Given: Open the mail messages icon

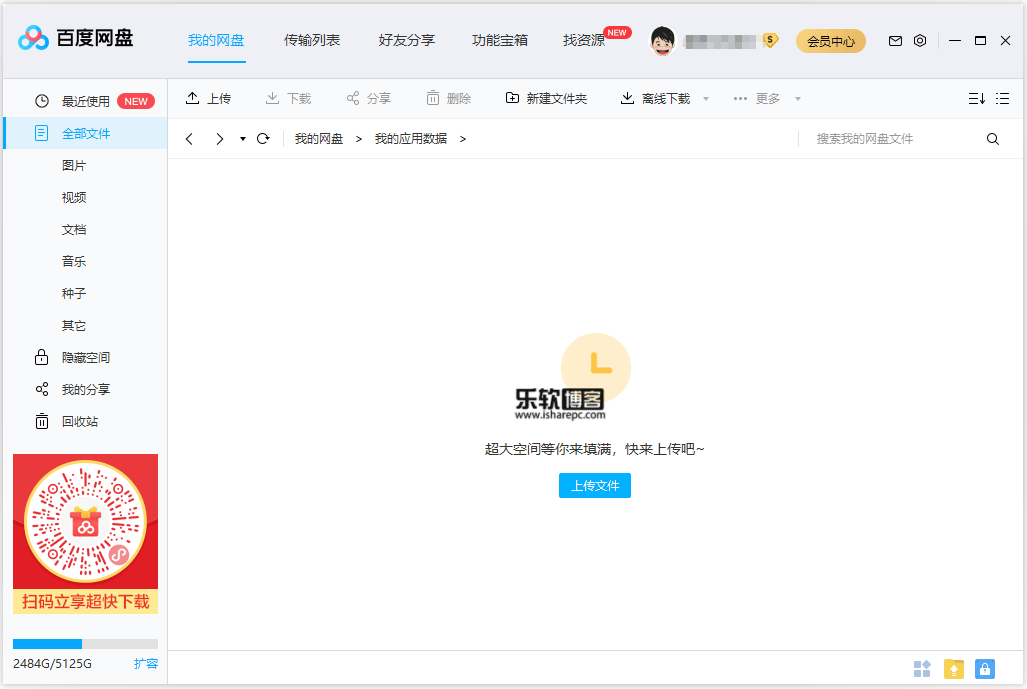Looking at the screenshot, I should pyautogui.click(x=895, y=41).
